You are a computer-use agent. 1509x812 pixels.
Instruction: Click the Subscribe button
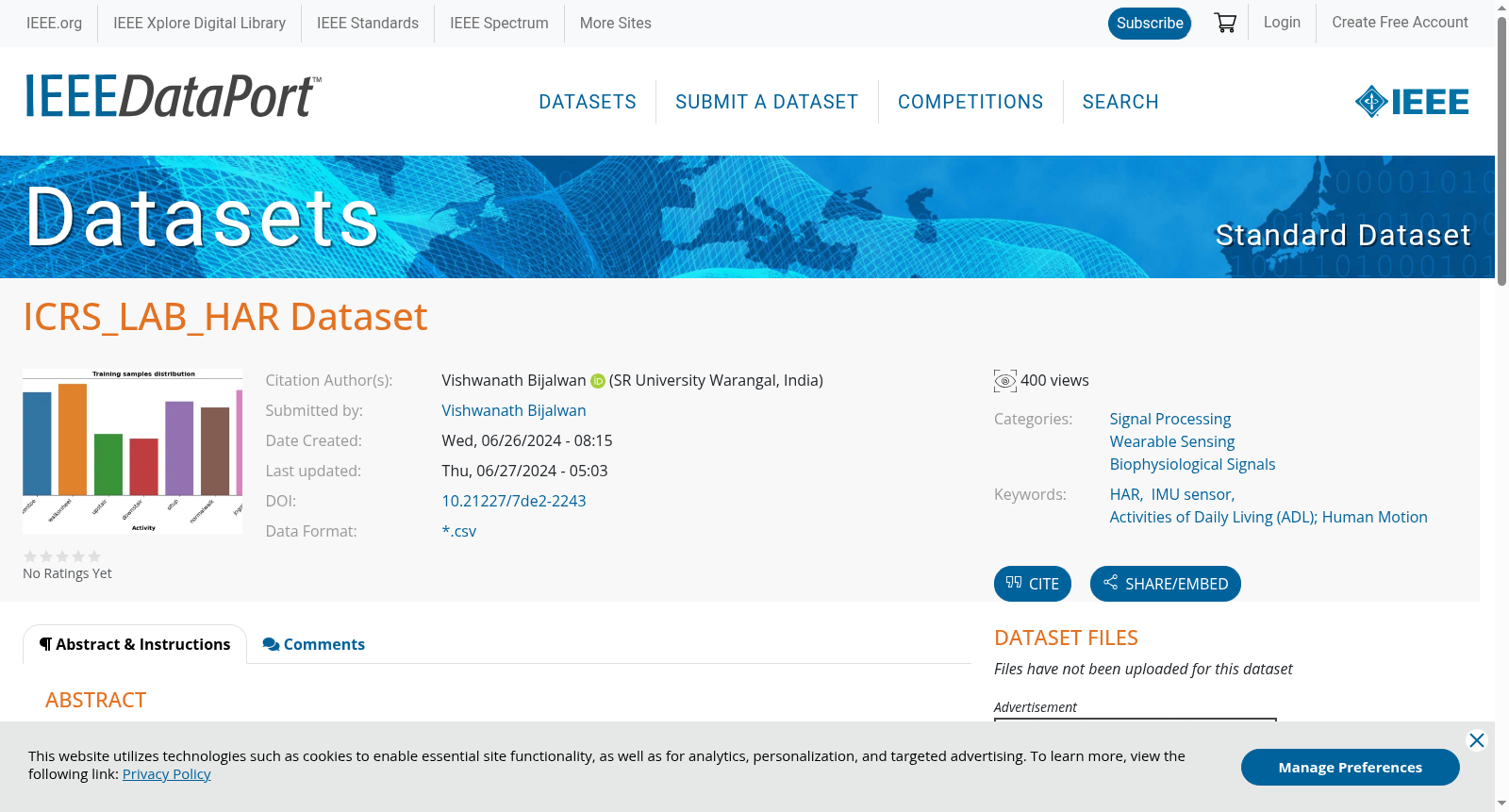(1150, 24)
